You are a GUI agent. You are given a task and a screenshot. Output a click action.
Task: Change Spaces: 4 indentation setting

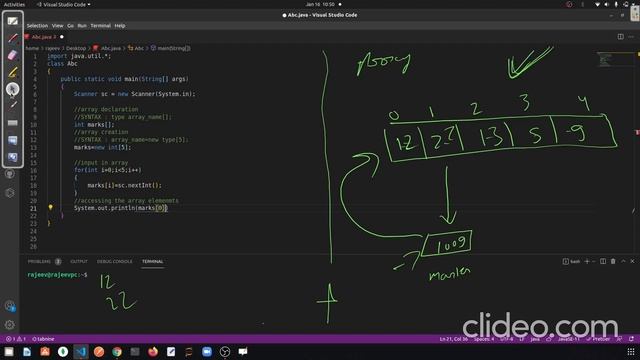484,339
